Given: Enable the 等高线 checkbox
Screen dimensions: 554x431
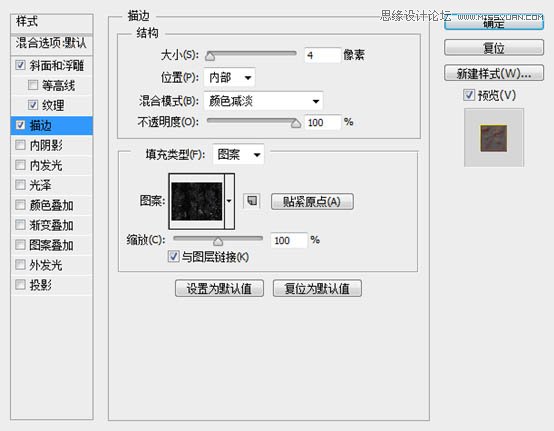Looking at the screenshot, I should 33,85.
